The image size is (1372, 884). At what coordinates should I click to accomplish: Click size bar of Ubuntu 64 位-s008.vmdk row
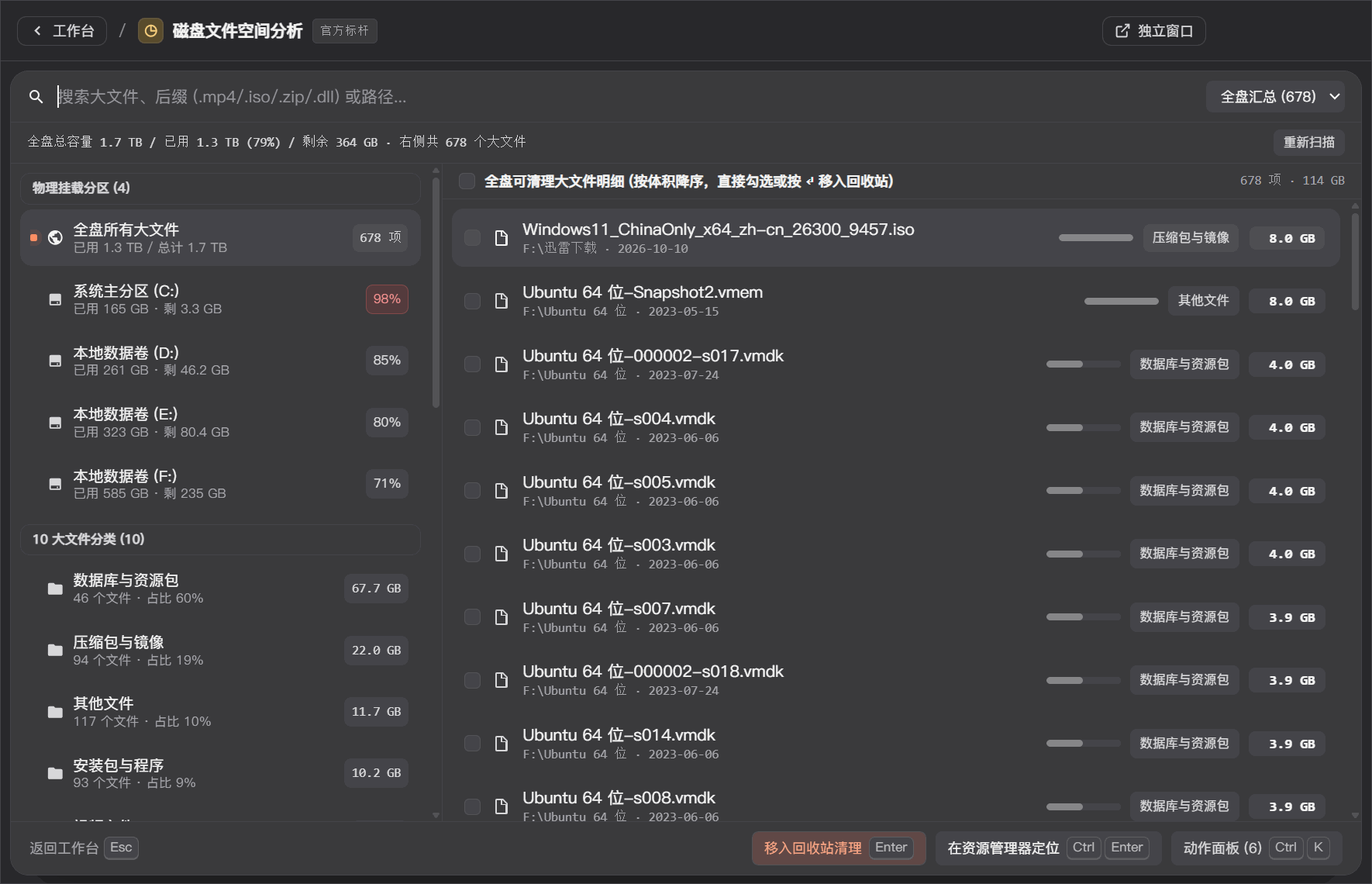[x=1083, y=807]
